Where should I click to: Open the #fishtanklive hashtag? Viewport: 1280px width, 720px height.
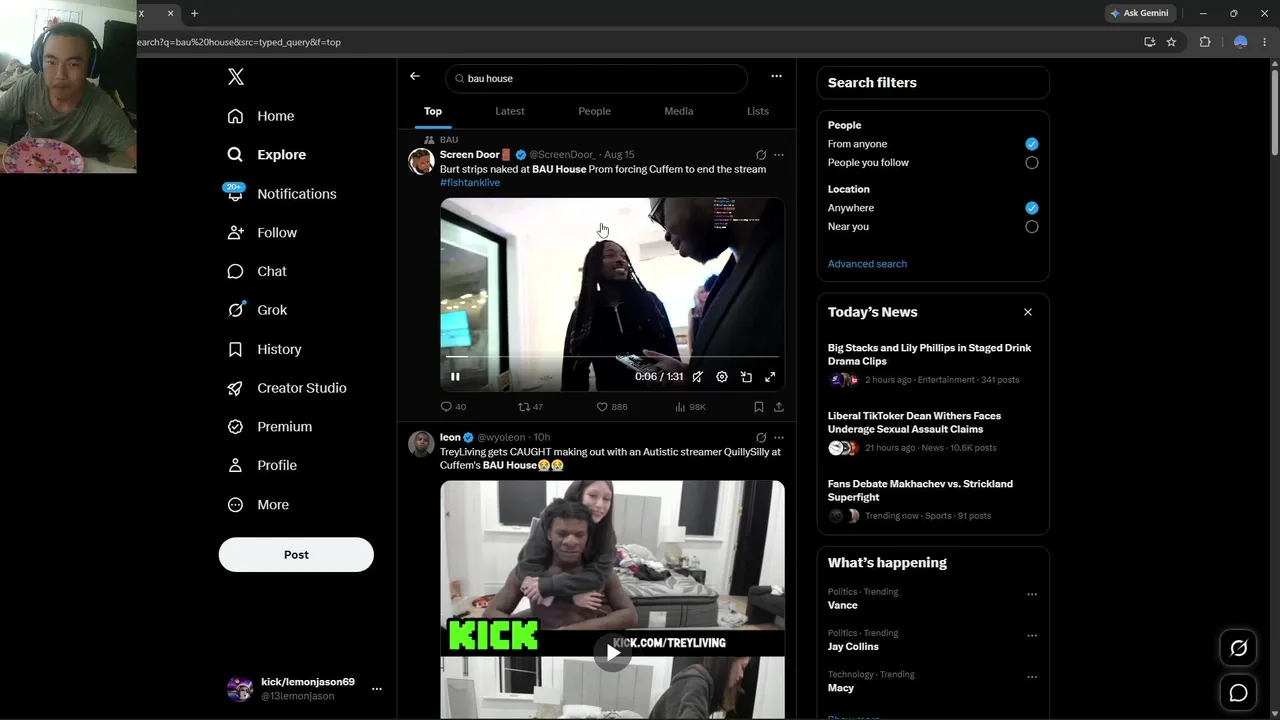click(470, 183)
